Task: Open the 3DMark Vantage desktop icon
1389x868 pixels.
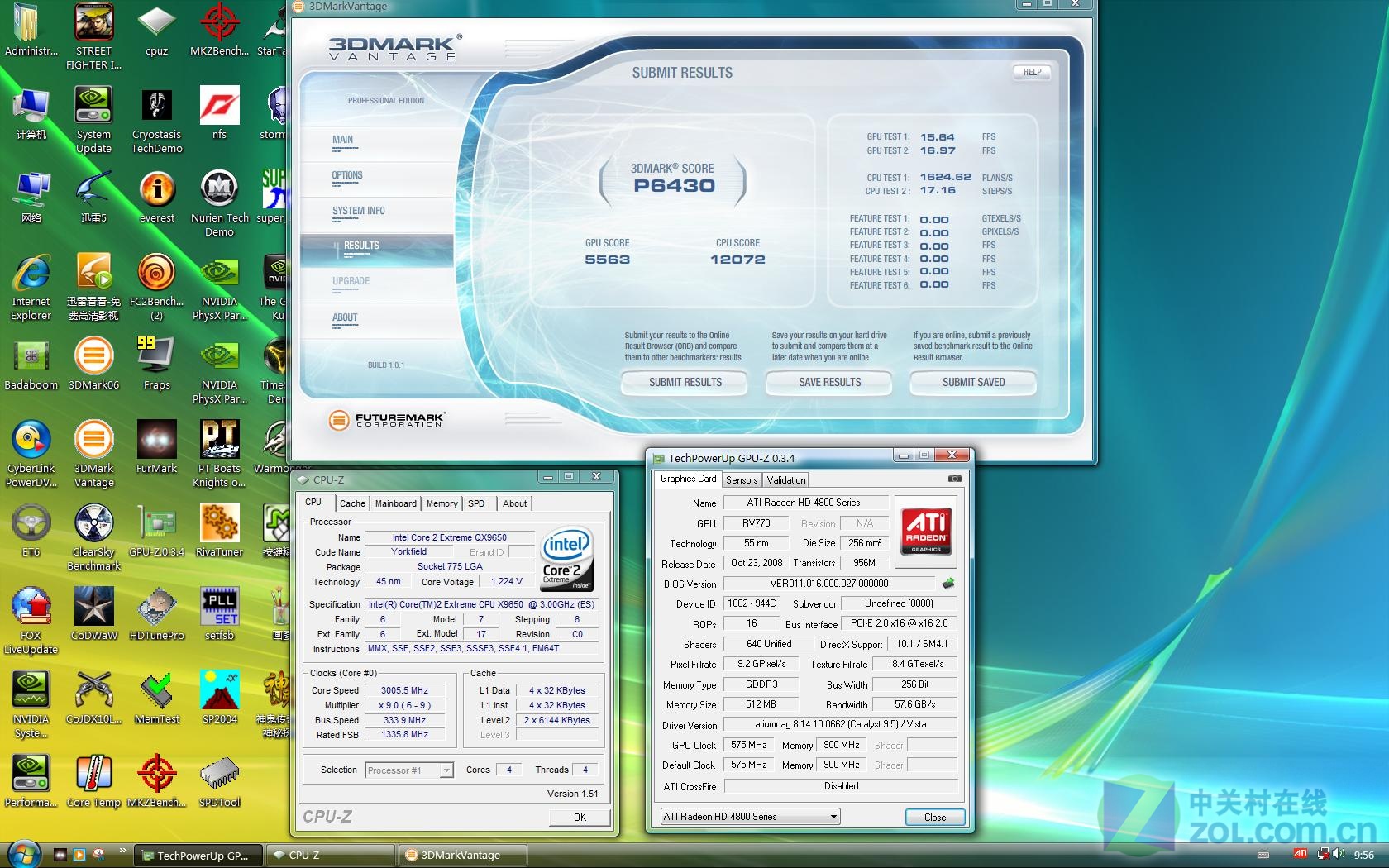Action: tap(93, 455)
